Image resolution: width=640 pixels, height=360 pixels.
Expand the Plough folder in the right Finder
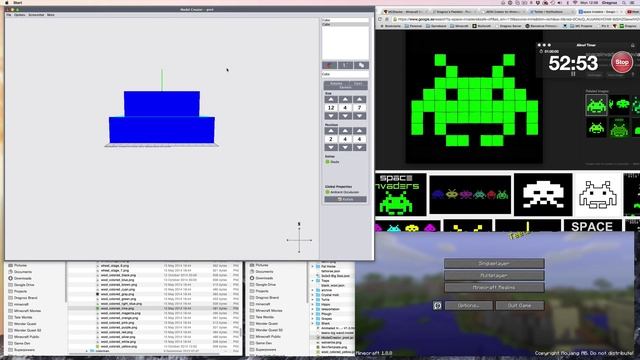[313, 314]
